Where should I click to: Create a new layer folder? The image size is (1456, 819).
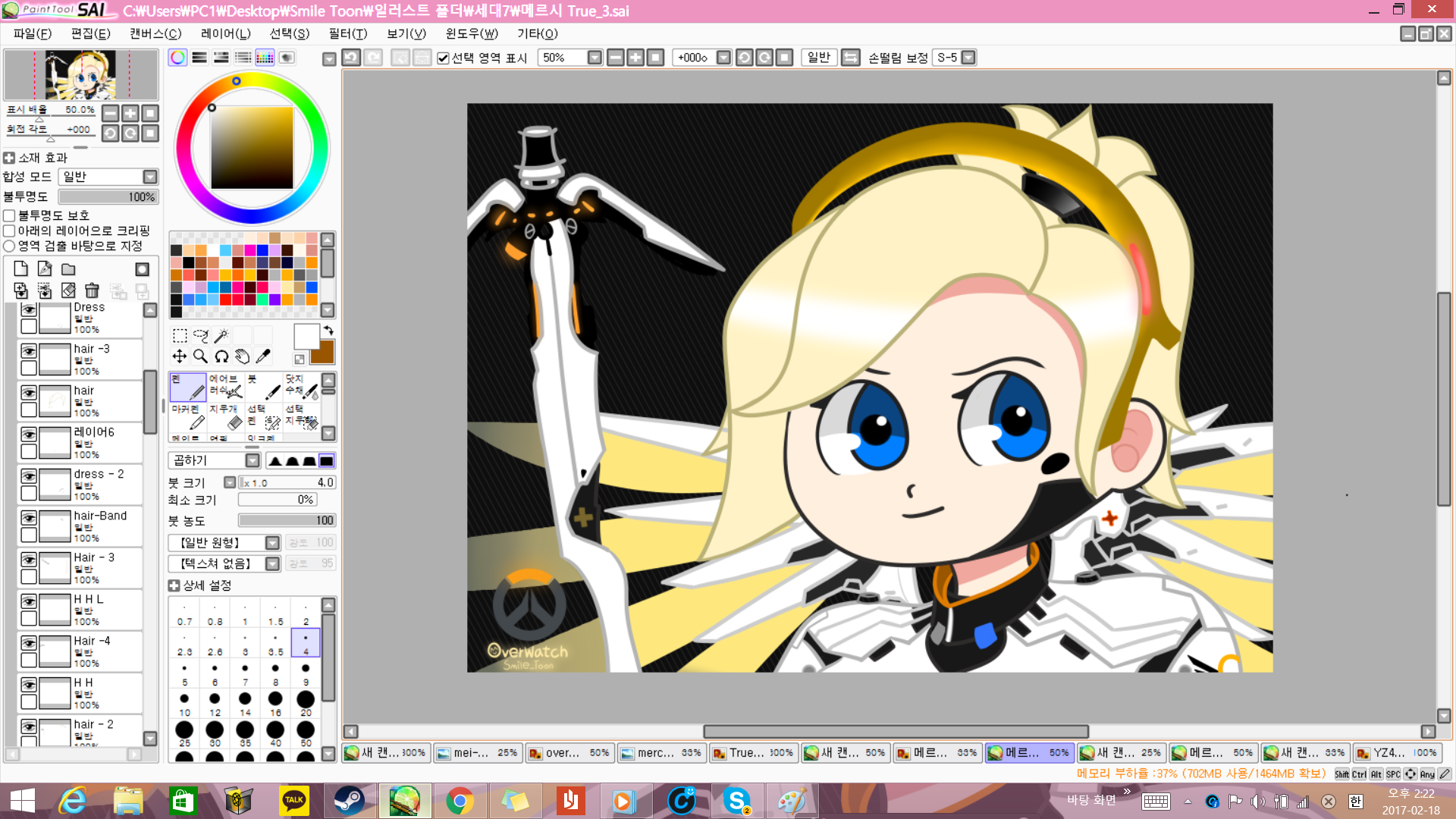pyautogui.click(x=68, y=269)
